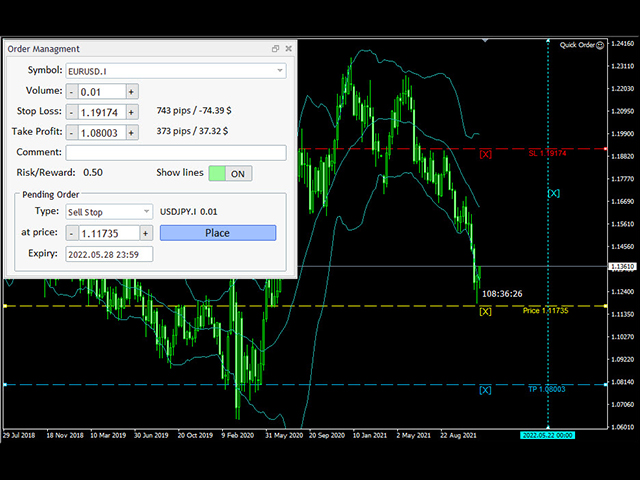The width and height of the screenshot is (640, 480).
Task: Toggle the Show lines ON switch
Action: tap(230, 173)
